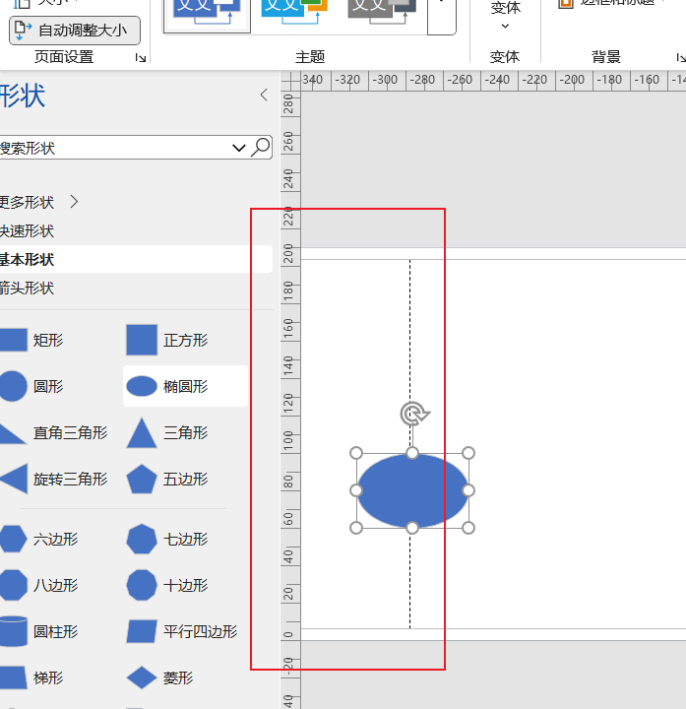The image size is (686, 709).
Task: Select the Octagon (八边形) shape
Action: tap(39, 585)
